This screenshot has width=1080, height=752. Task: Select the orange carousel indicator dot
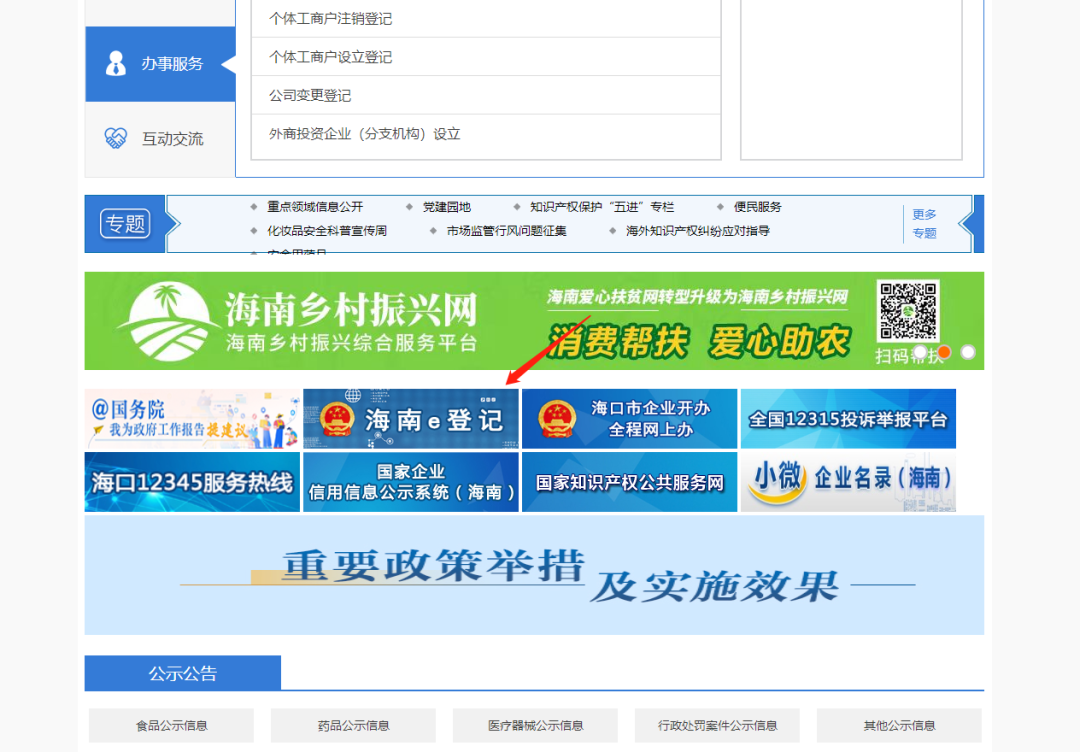click(x=944, y=352)
